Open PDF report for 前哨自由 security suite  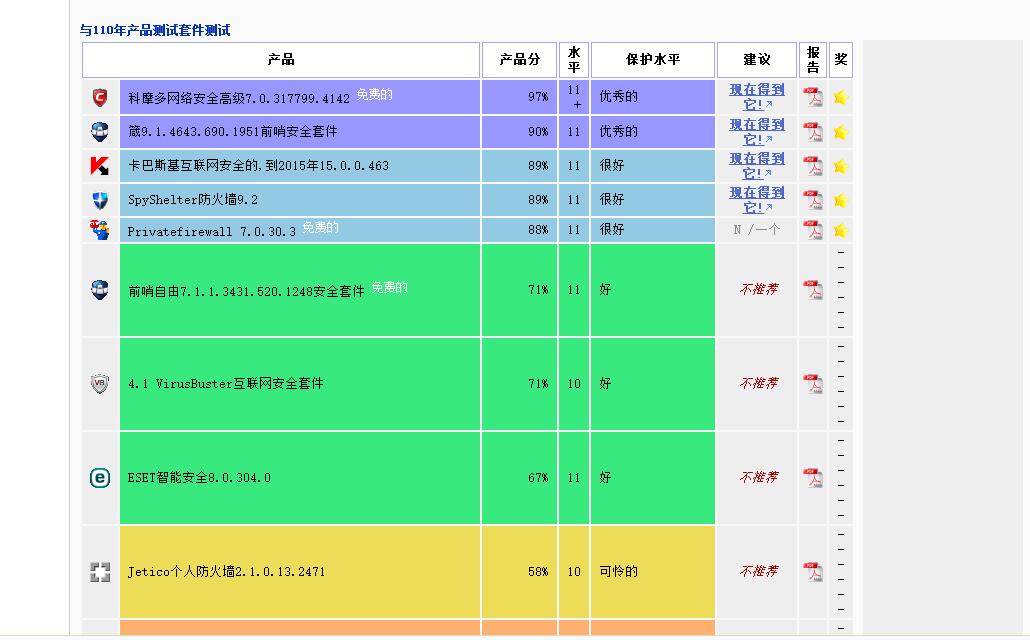click(813, 290)
